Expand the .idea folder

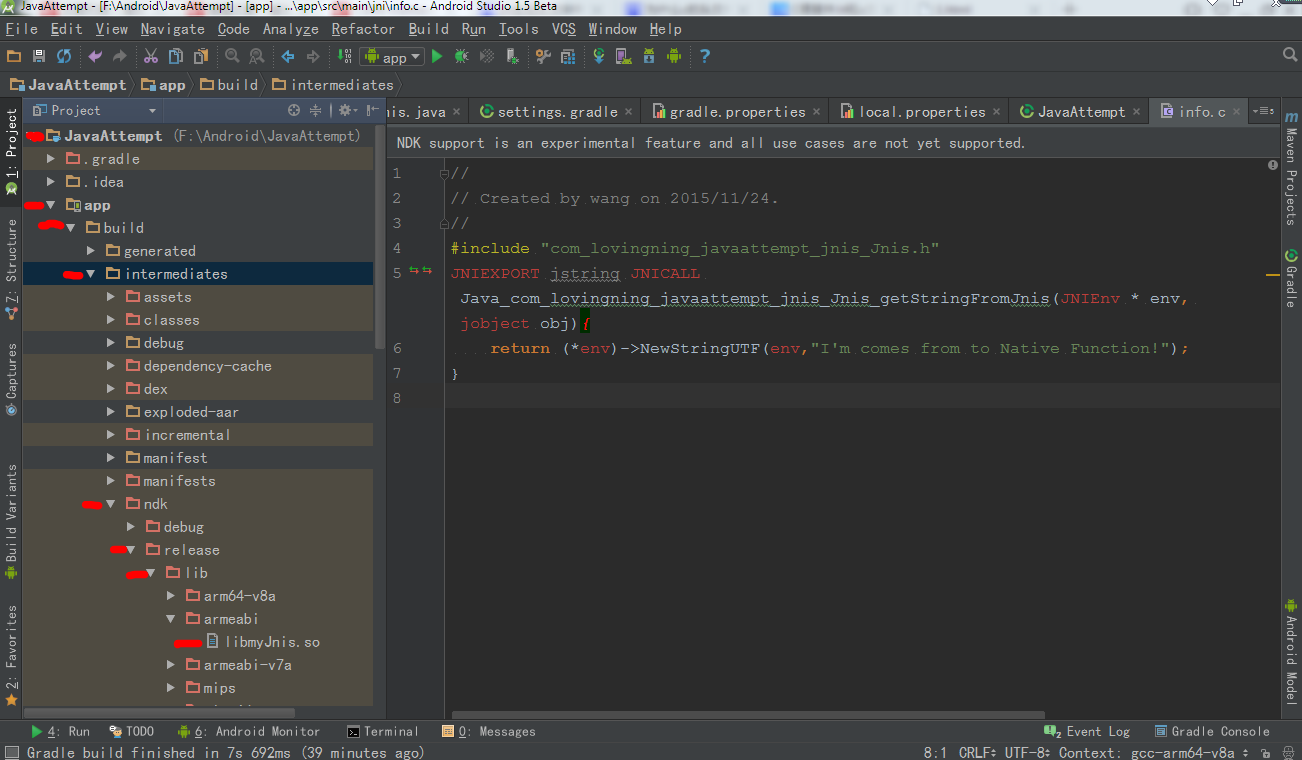51,182
